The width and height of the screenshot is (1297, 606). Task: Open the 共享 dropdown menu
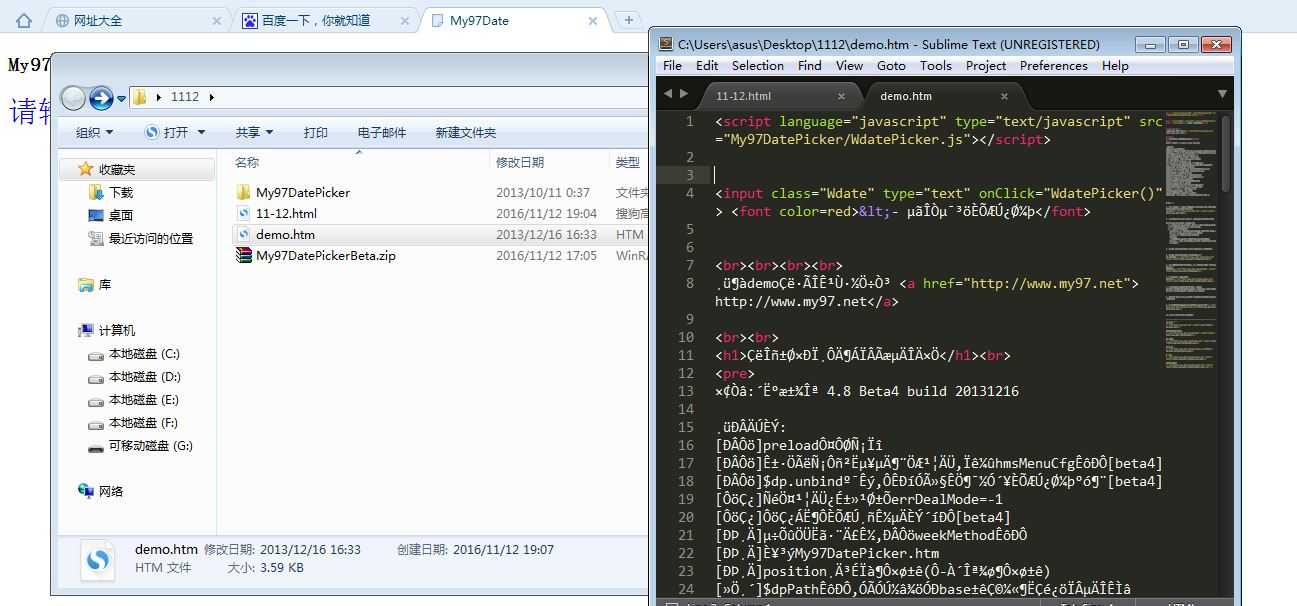click(x=254, y=132)
